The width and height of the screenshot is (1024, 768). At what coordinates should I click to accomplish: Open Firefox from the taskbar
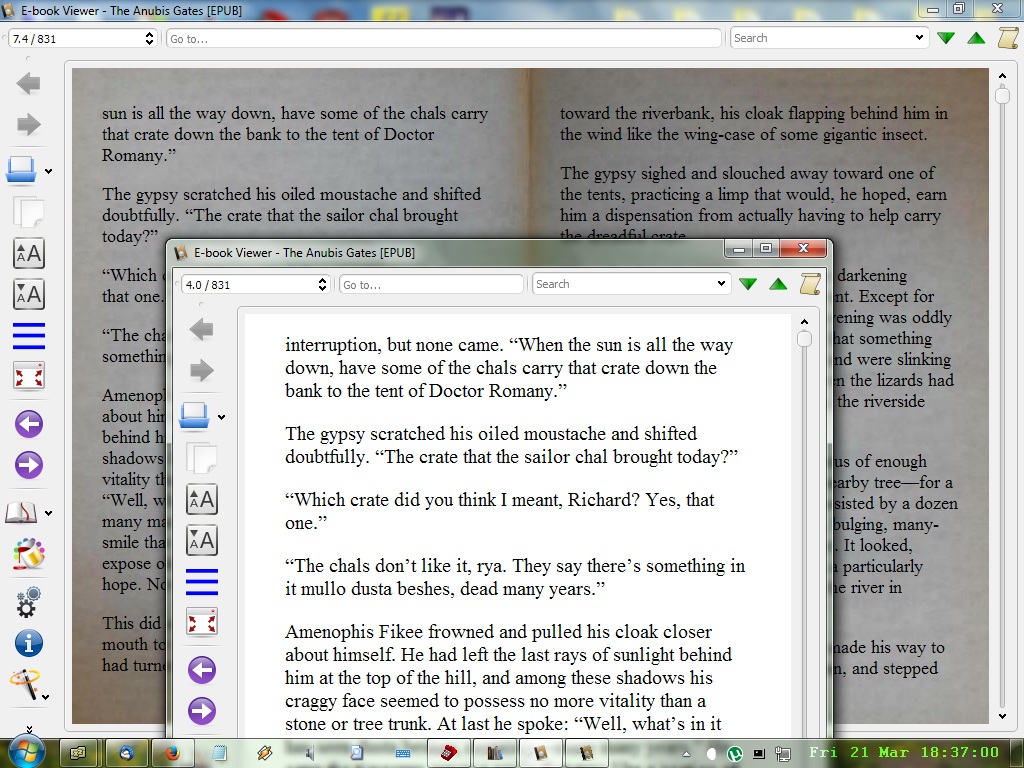tap(172, 753)
